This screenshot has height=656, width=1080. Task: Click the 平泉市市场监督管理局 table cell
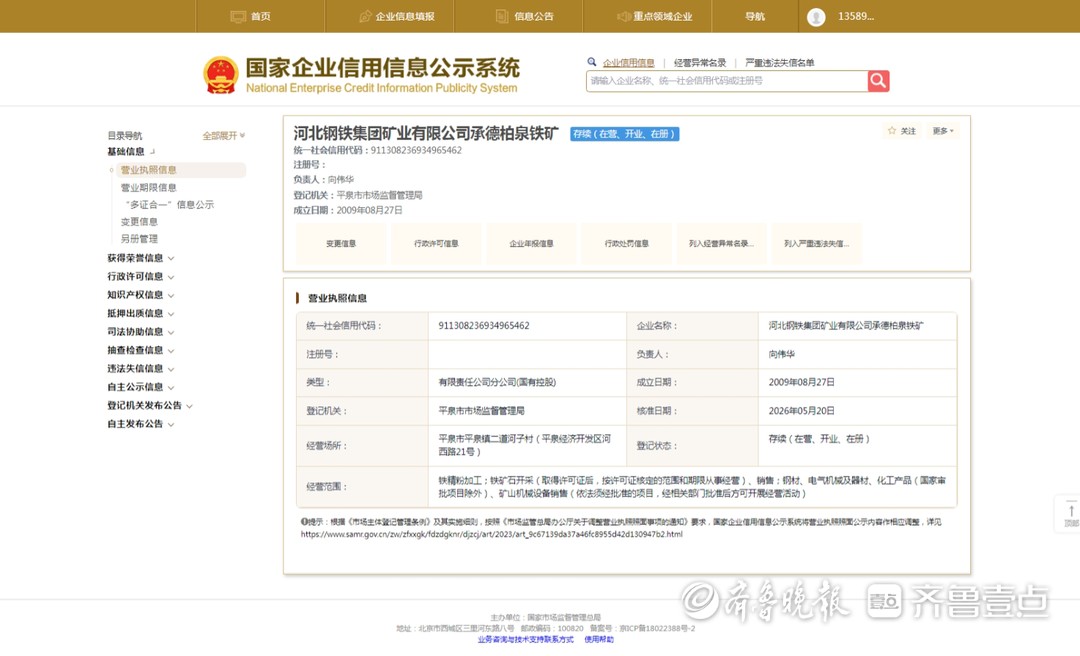(x=527, y=411)
